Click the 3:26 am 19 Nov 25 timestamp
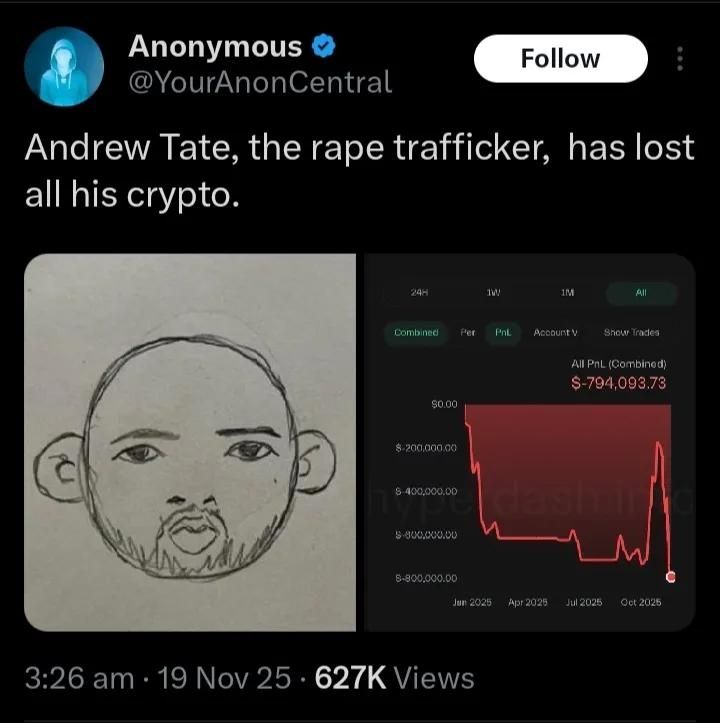720x723 pixels. pos(158,678)
